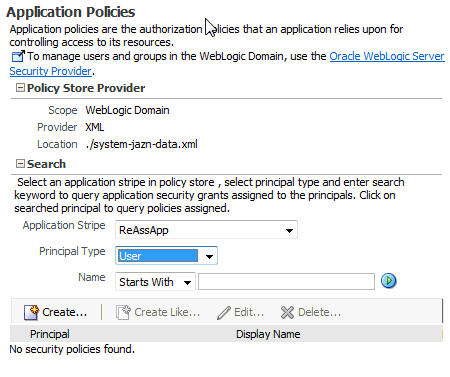Click the 'Create Like...' button label
Screen dimensions: 450x377
coord(167,312)
